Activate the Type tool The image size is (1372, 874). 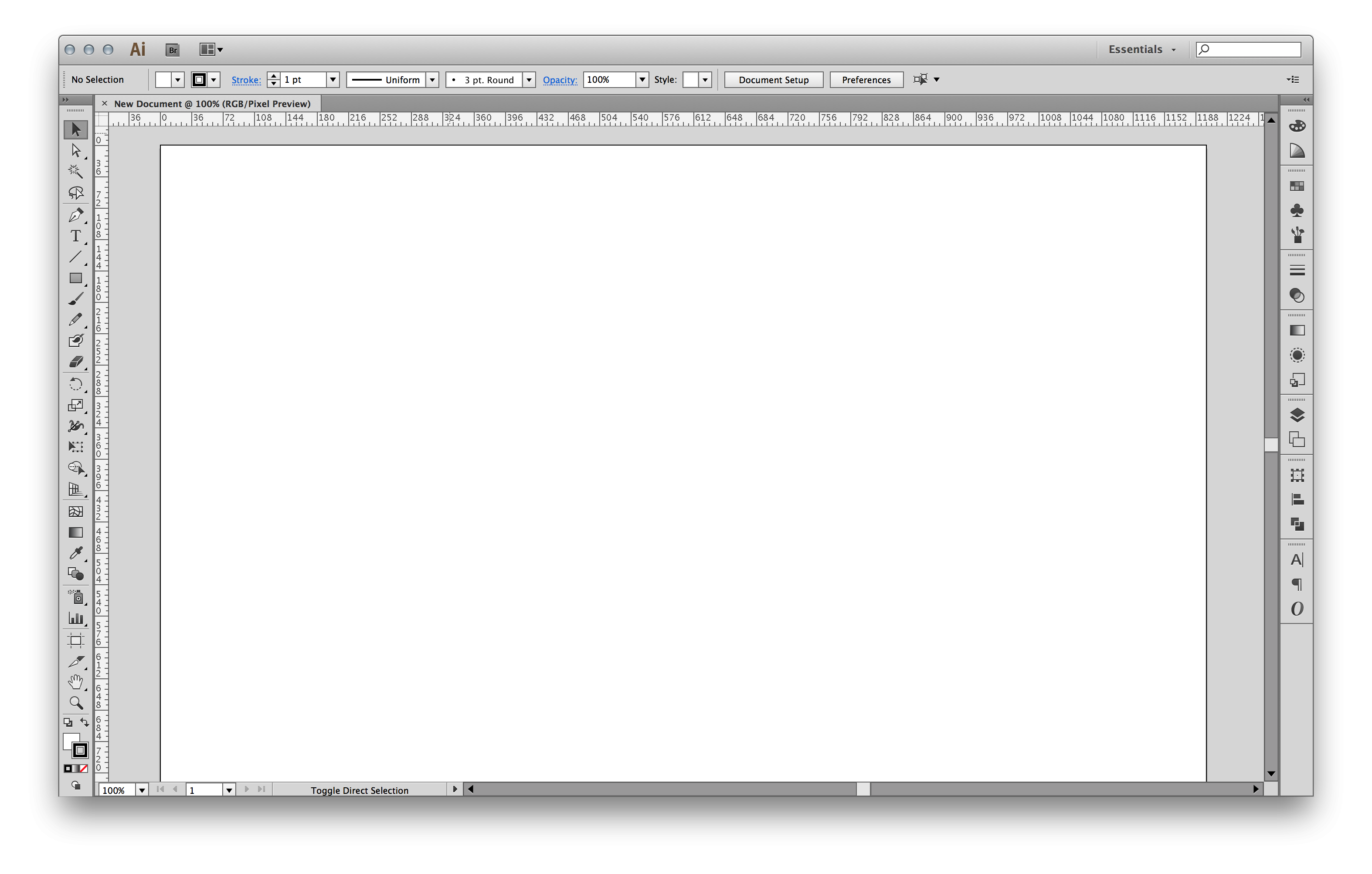point(75,236)
